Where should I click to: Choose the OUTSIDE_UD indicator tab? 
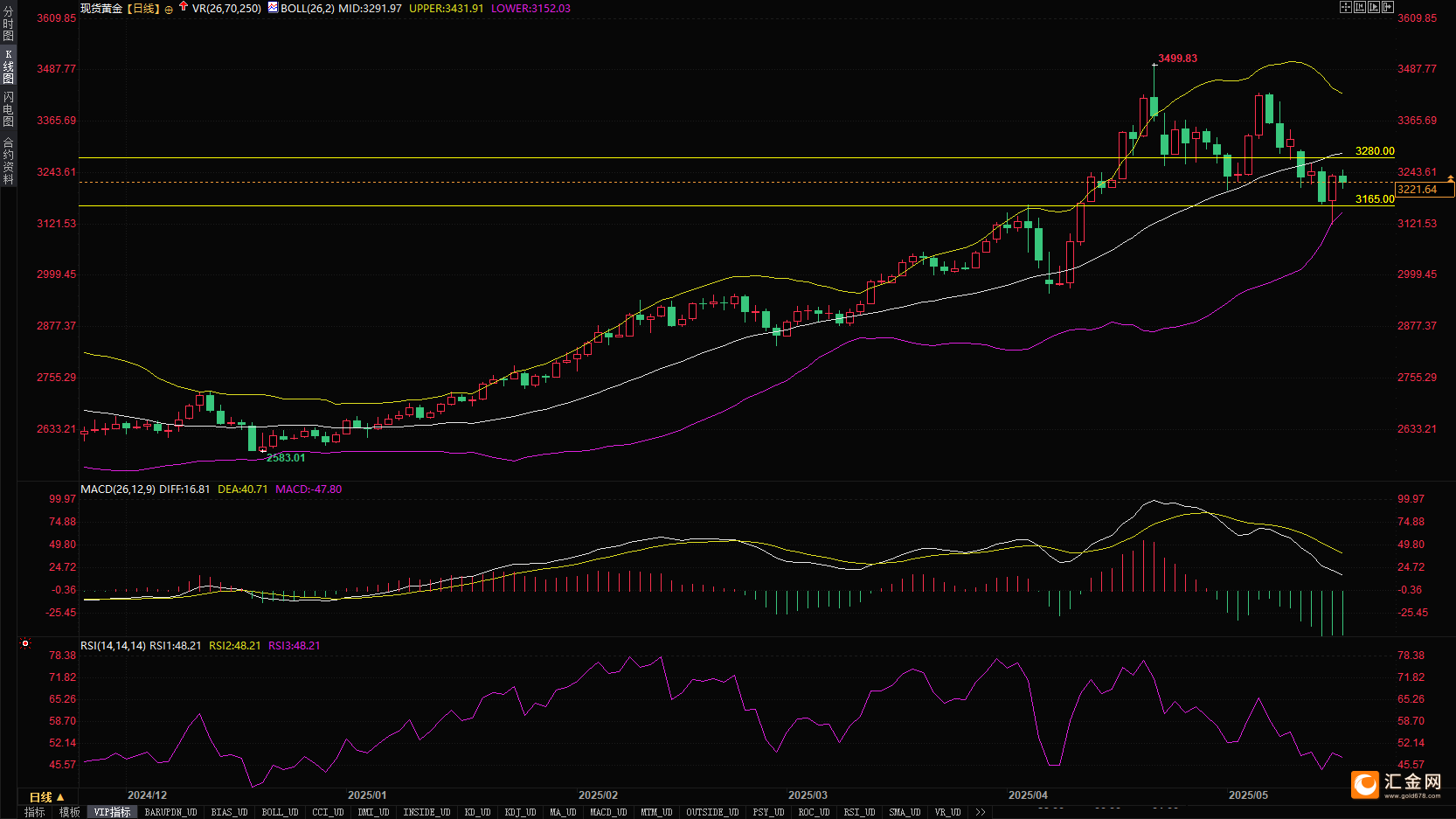(x=713, y=812)
